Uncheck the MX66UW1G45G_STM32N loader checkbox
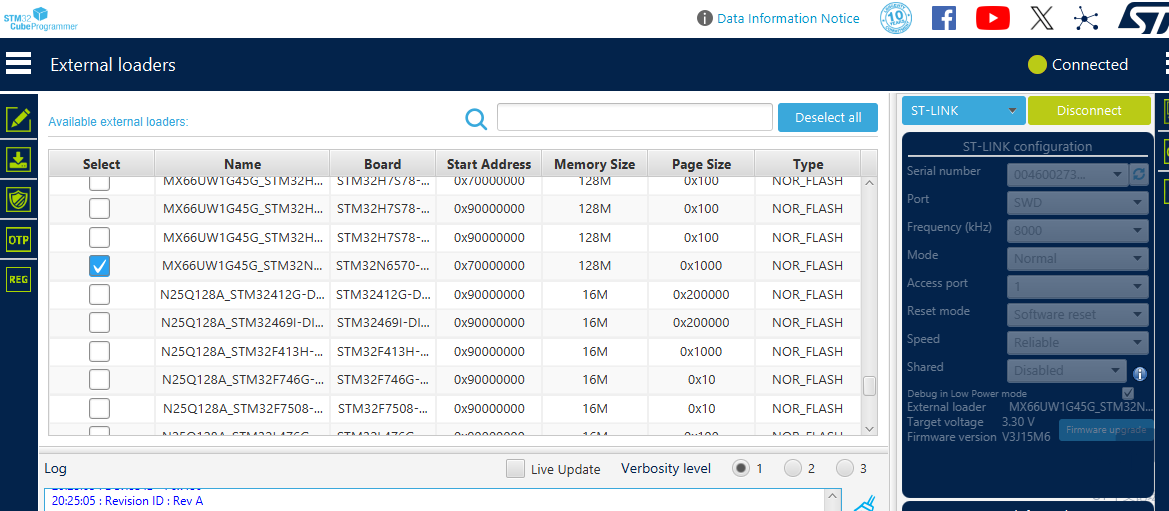Screen dimensions: 1169x511 click(x=99, y=266)
